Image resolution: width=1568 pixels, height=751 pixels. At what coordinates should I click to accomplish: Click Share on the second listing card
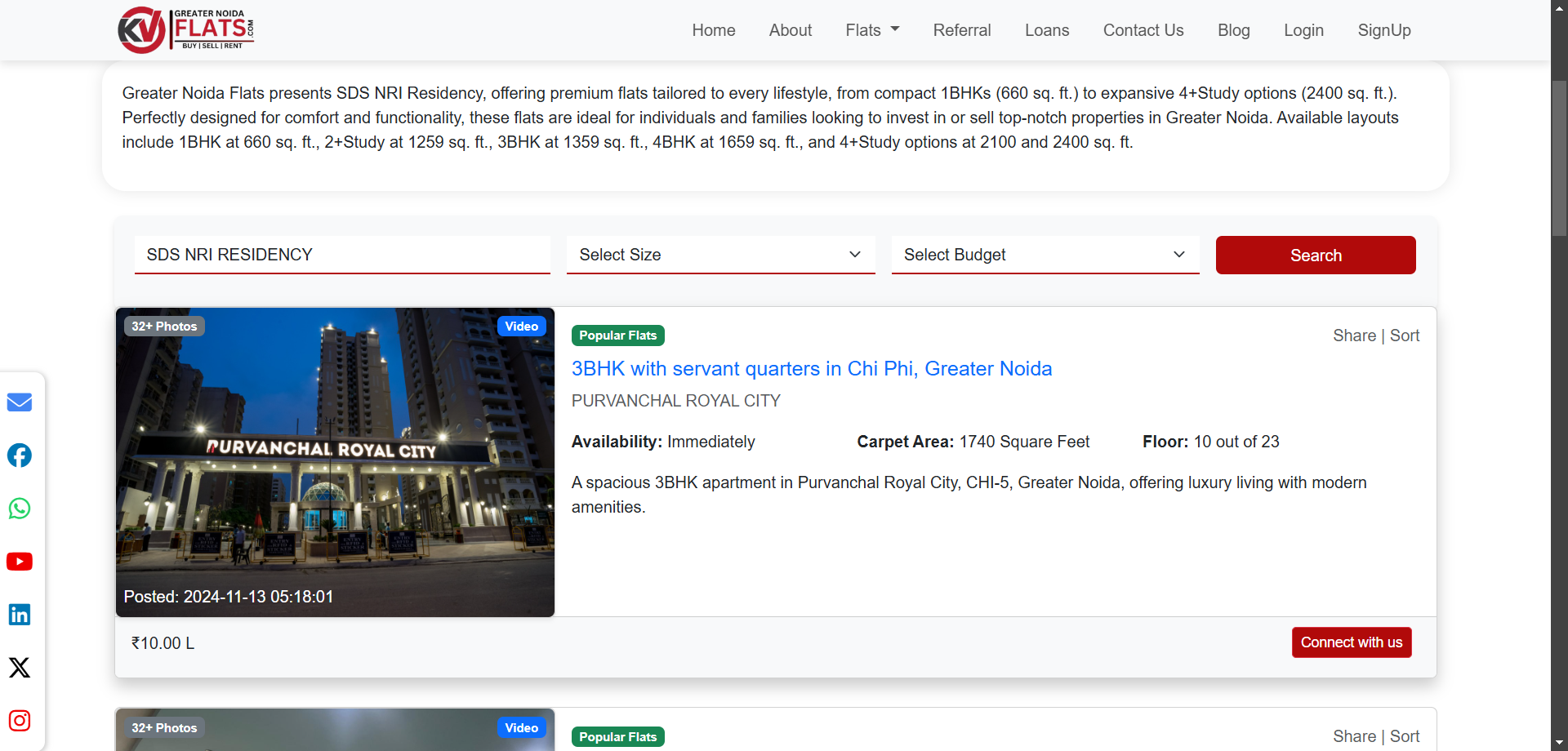1355,736
